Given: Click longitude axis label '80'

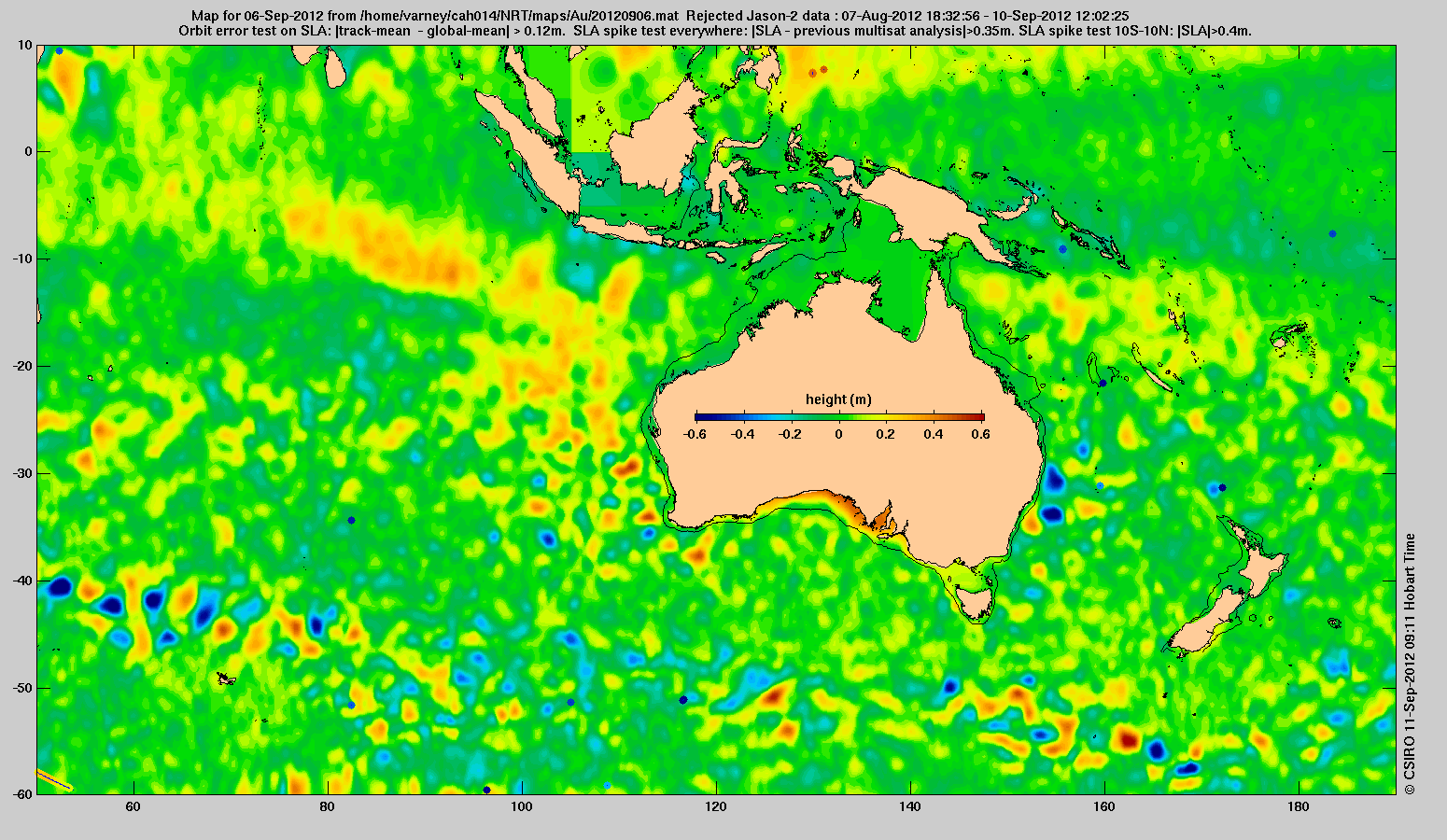Looking at the screenshot, I should tap(327, 807).
